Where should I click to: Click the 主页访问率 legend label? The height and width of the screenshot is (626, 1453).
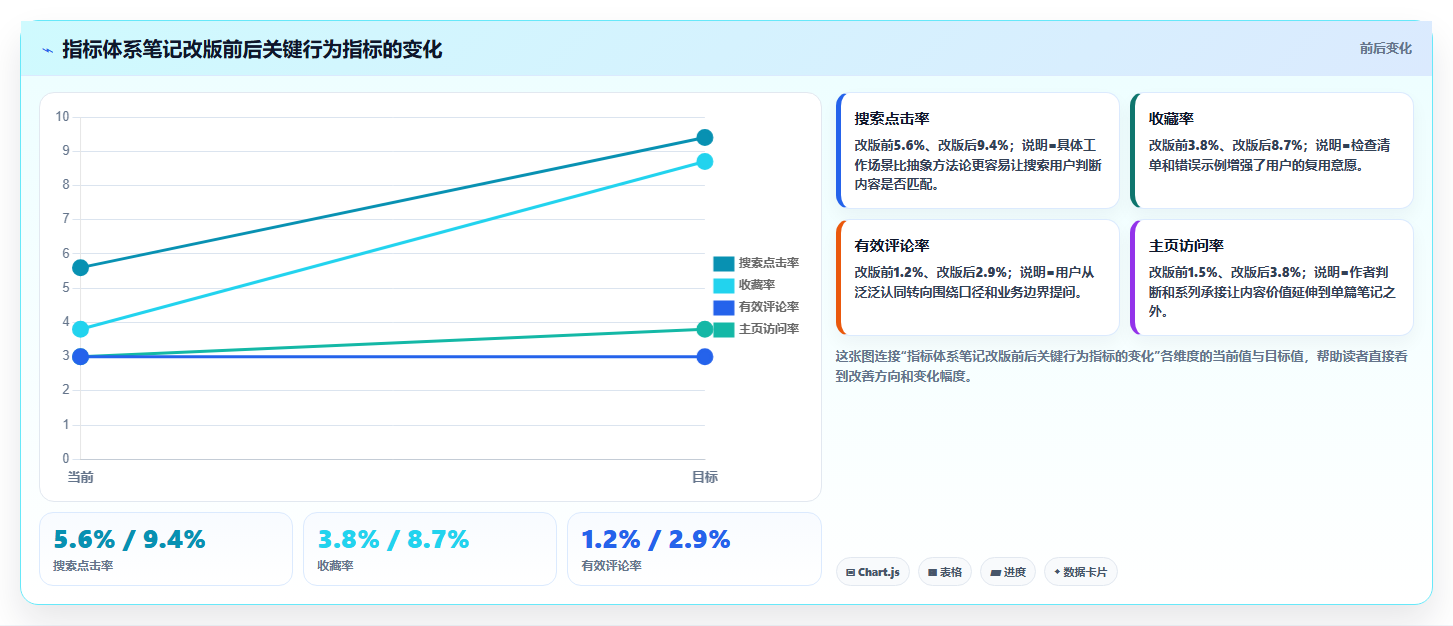pyautogui.click(x=769, y=329)
